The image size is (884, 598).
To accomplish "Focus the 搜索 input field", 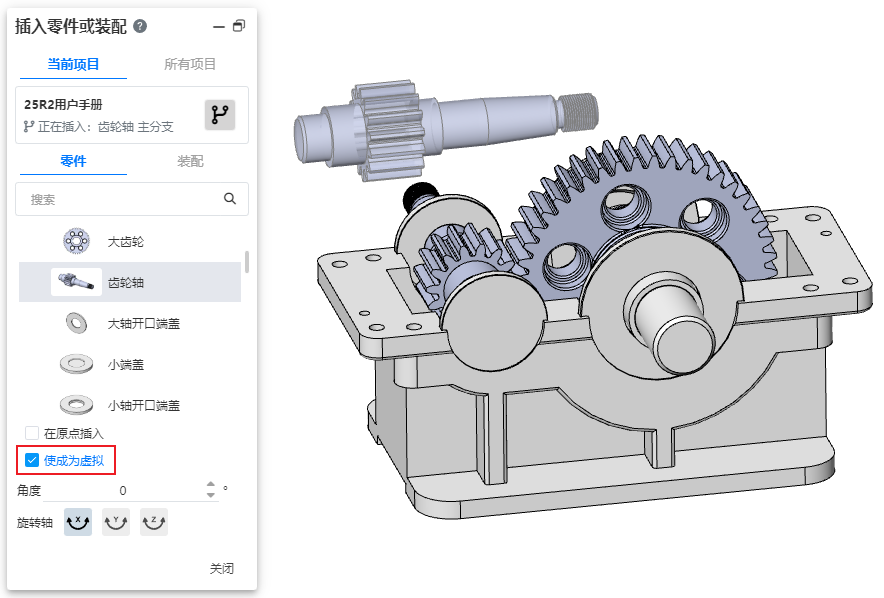I will (x=132, y=199).
